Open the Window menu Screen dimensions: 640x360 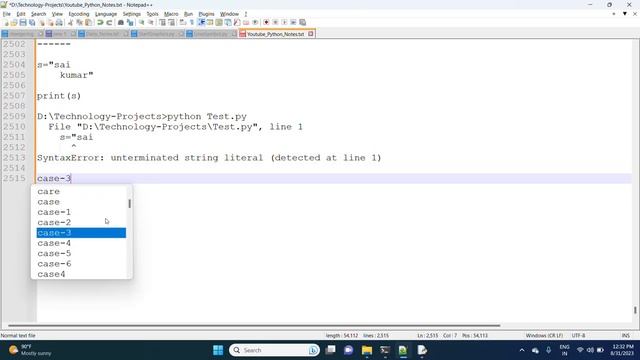(x=229, y=14)
